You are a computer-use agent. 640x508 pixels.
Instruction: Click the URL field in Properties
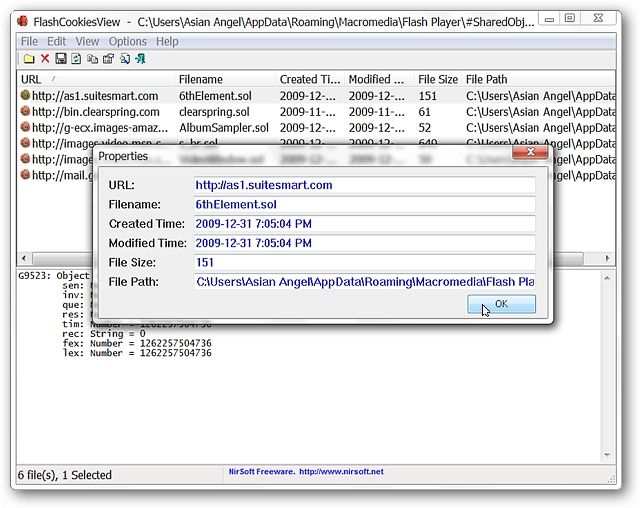[364, 185]
